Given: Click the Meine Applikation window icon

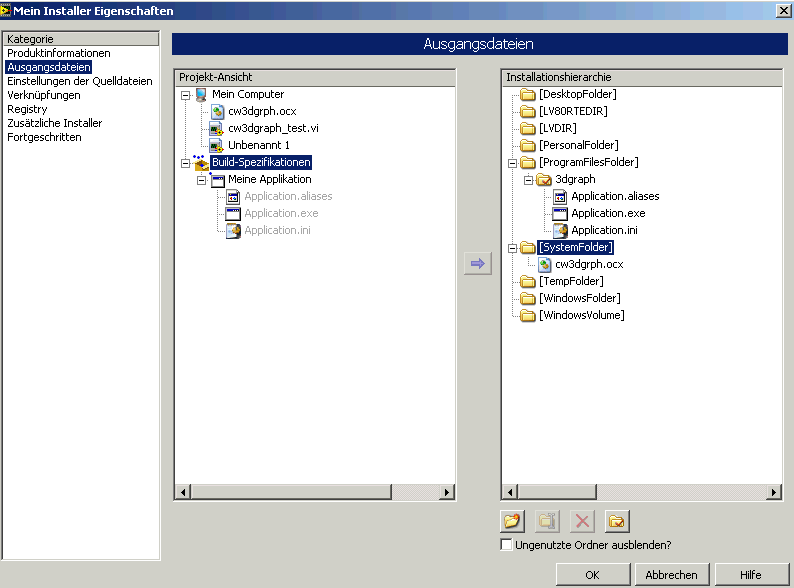Looking at the screenshot, I should 217,180.
